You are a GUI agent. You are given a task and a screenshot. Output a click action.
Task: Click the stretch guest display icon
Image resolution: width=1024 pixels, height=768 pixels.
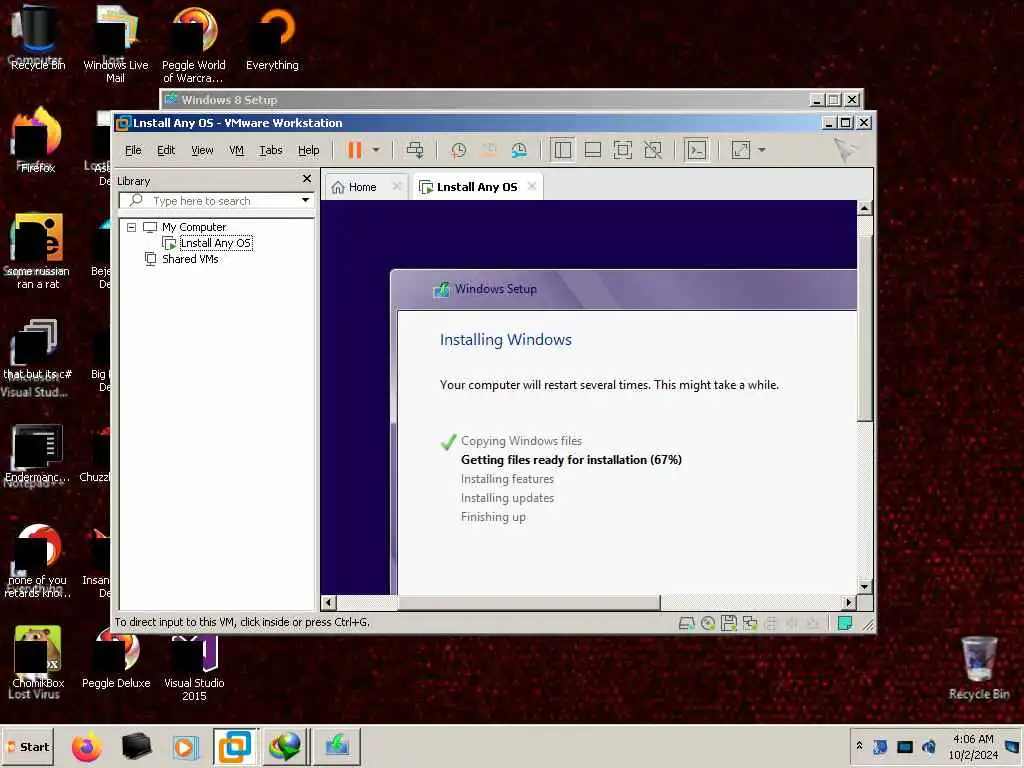click(x=741, y=150)
